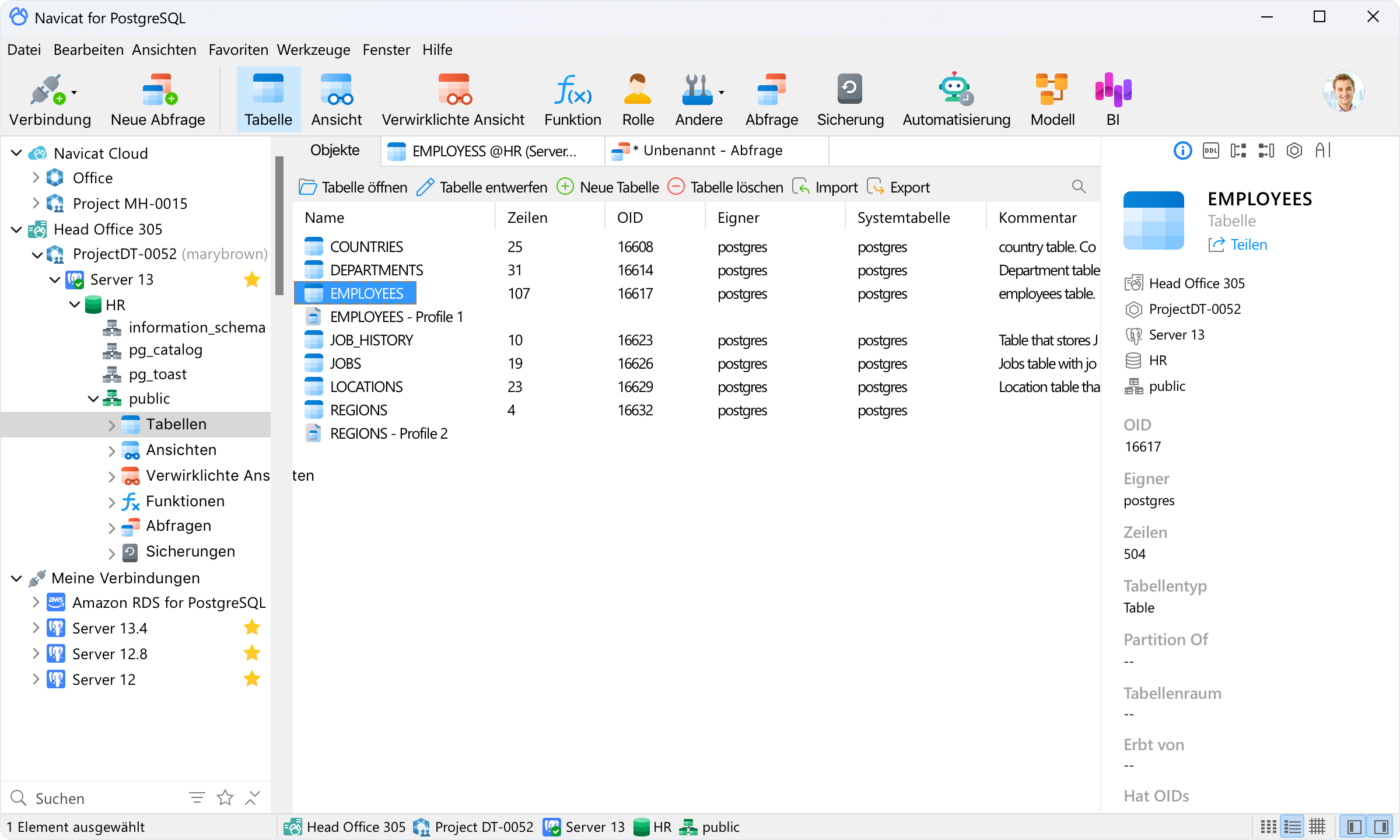Click the Funktion f(x) icon

tap(573, 100)
